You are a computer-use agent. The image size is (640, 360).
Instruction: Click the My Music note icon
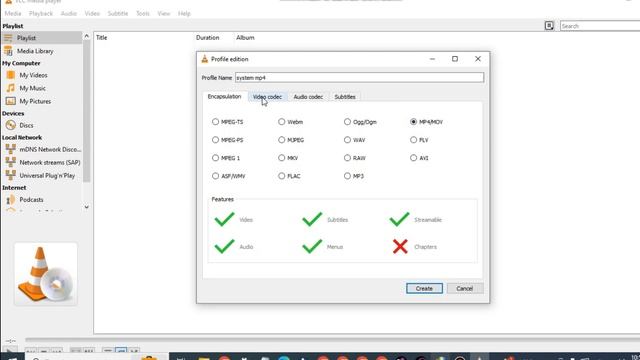coord(11,88)
